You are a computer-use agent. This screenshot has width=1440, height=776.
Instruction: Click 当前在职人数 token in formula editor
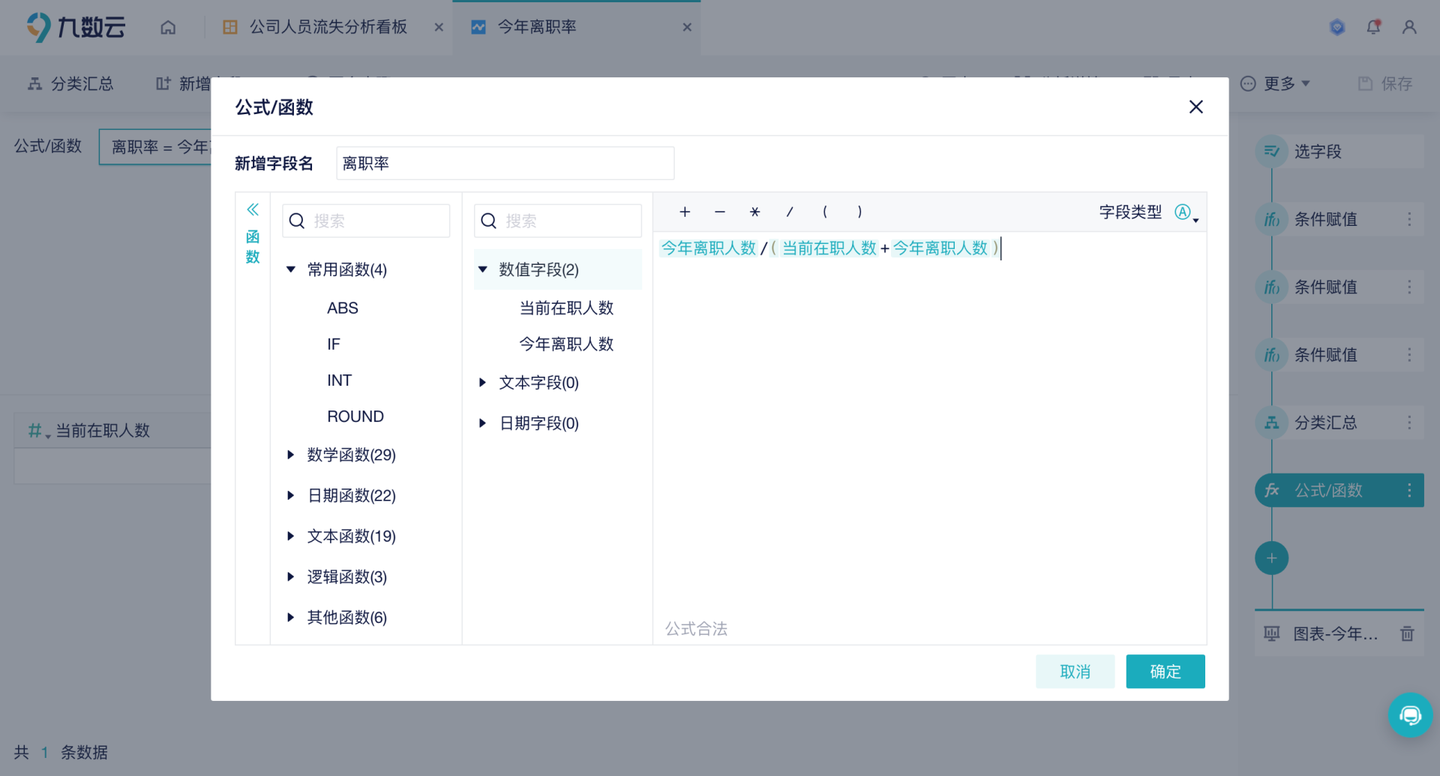point(829,248)
